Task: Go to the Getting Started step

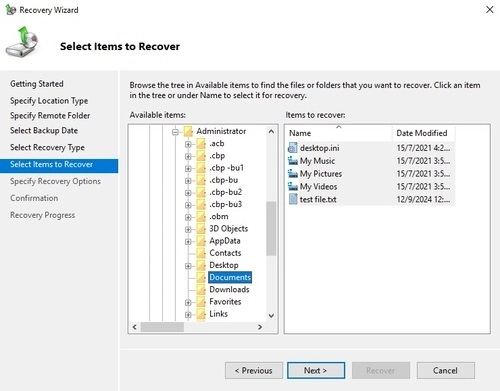Action: 37,84
